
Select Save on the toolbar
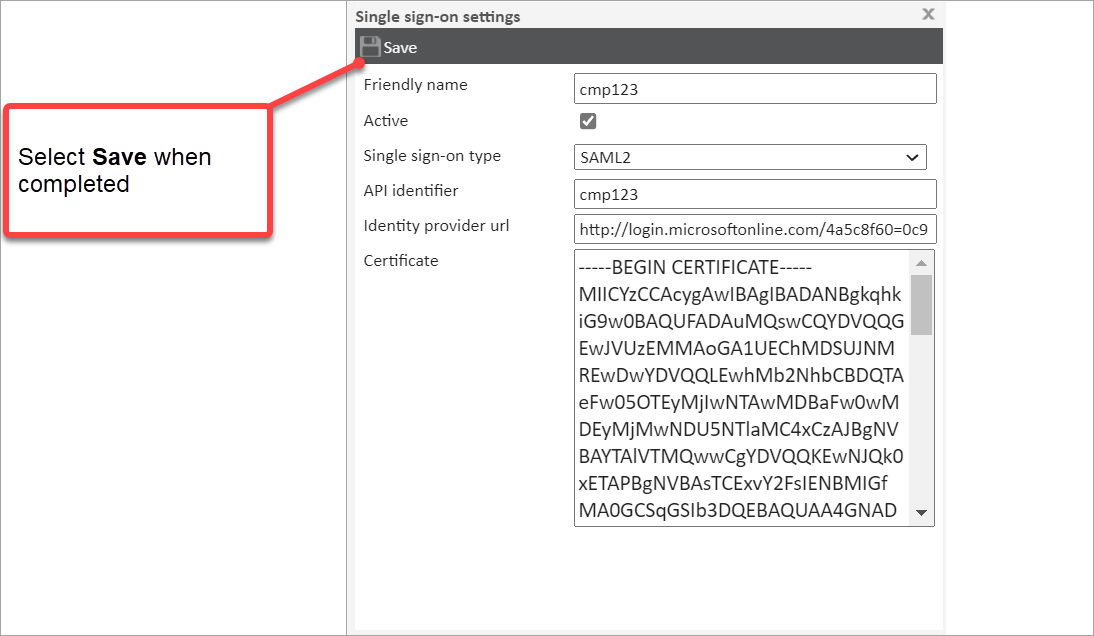390,46
